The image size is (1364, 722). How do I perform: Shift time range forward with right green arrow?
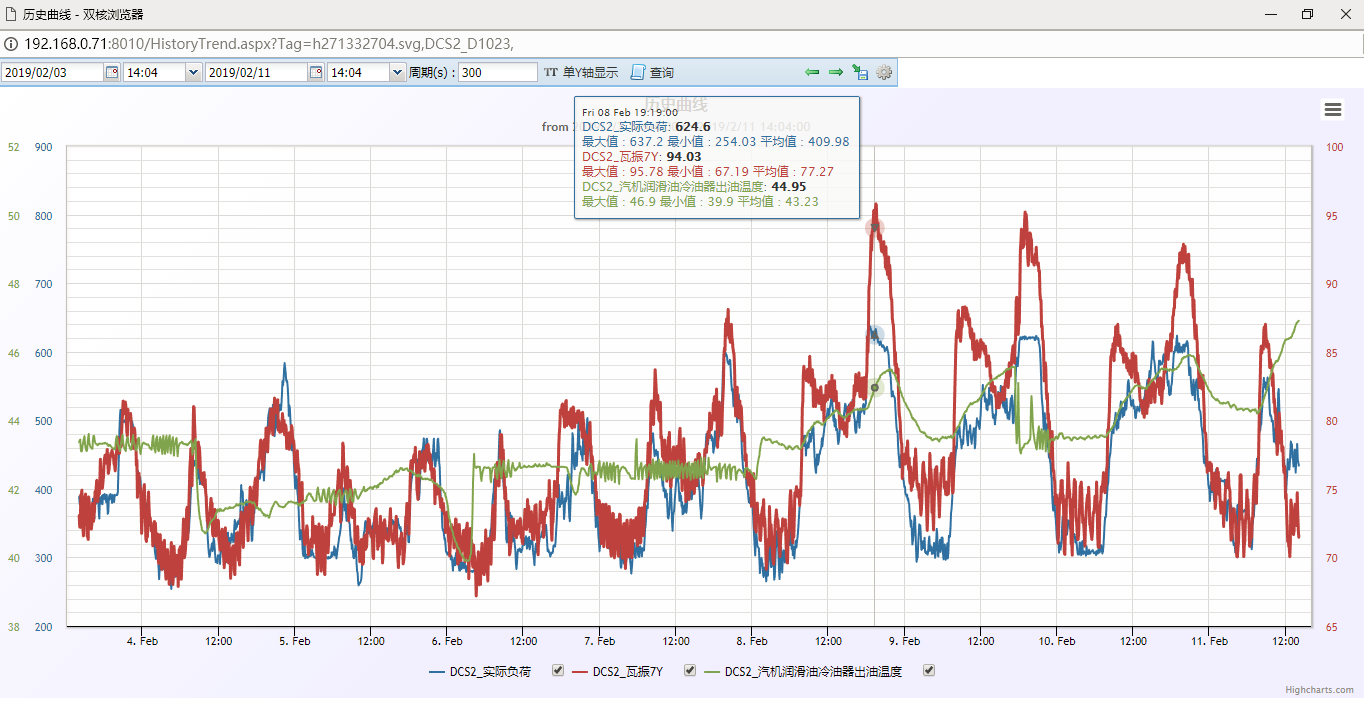(x=836, y=72)
